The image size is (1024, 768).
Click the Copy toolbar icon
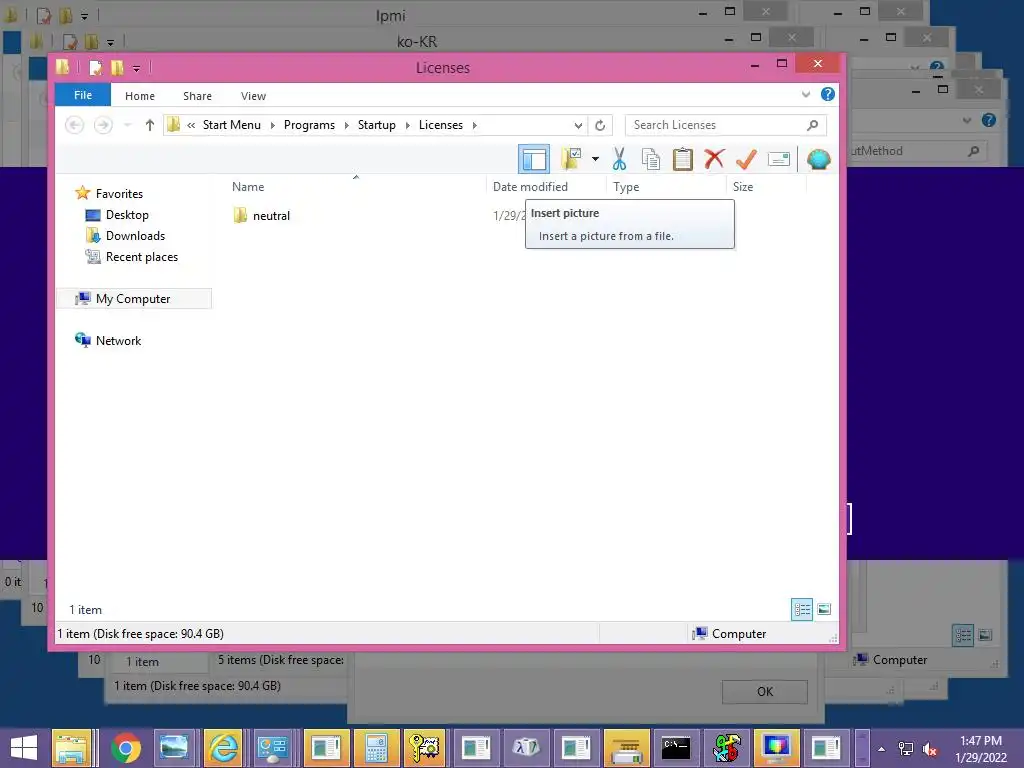point(650,159)
